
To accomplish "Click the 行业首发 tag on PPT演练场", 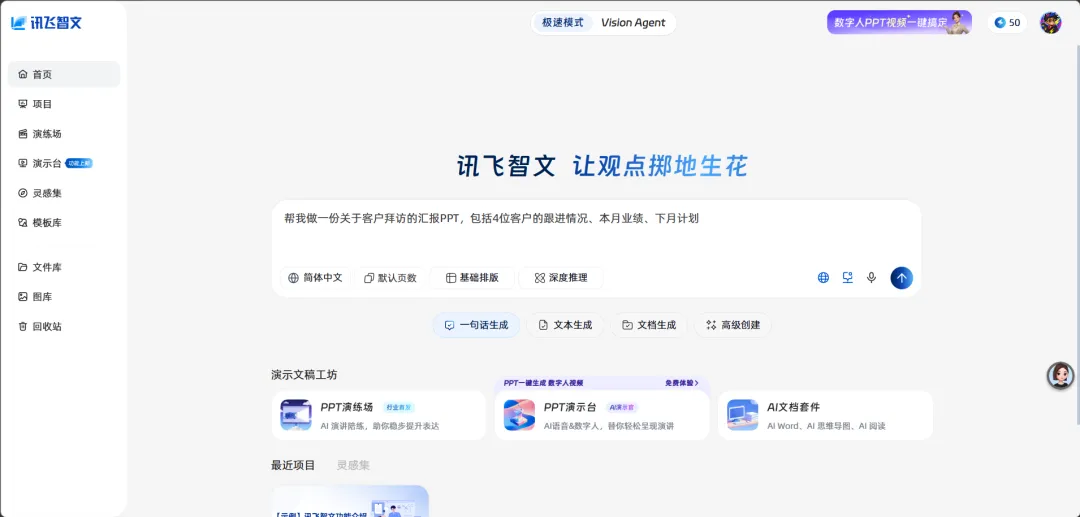I will point(399,408).
